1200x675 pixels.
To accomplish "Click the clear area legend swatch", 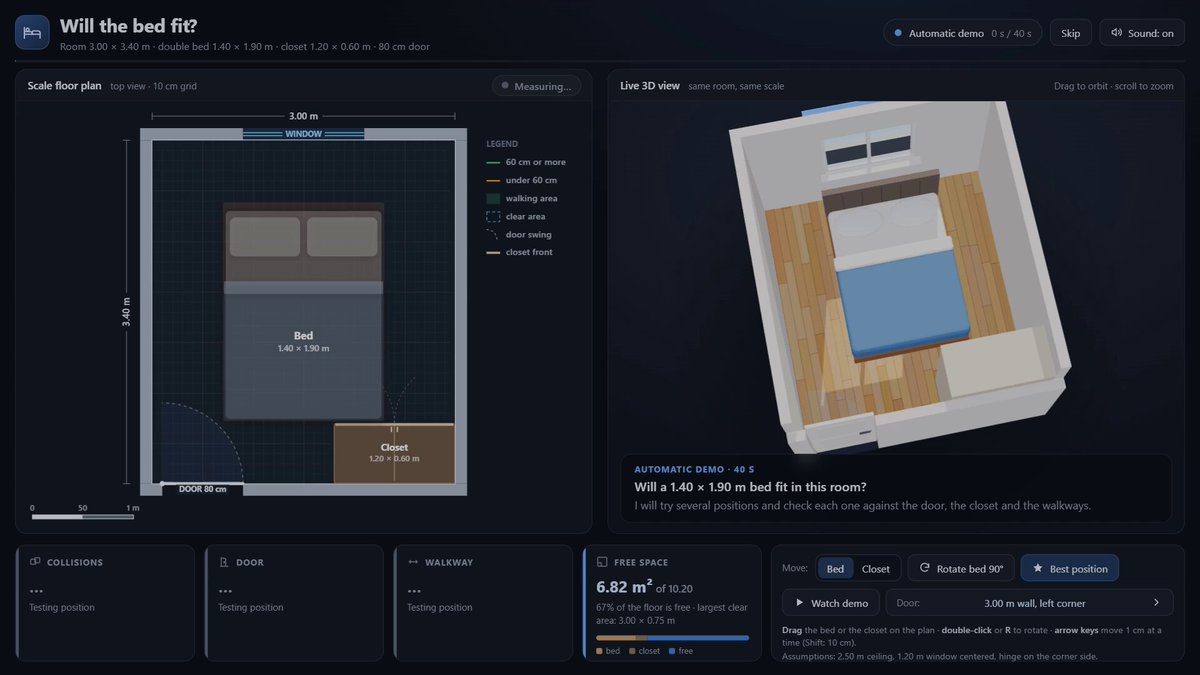I will pyautogui.click(x=492, y=216).
